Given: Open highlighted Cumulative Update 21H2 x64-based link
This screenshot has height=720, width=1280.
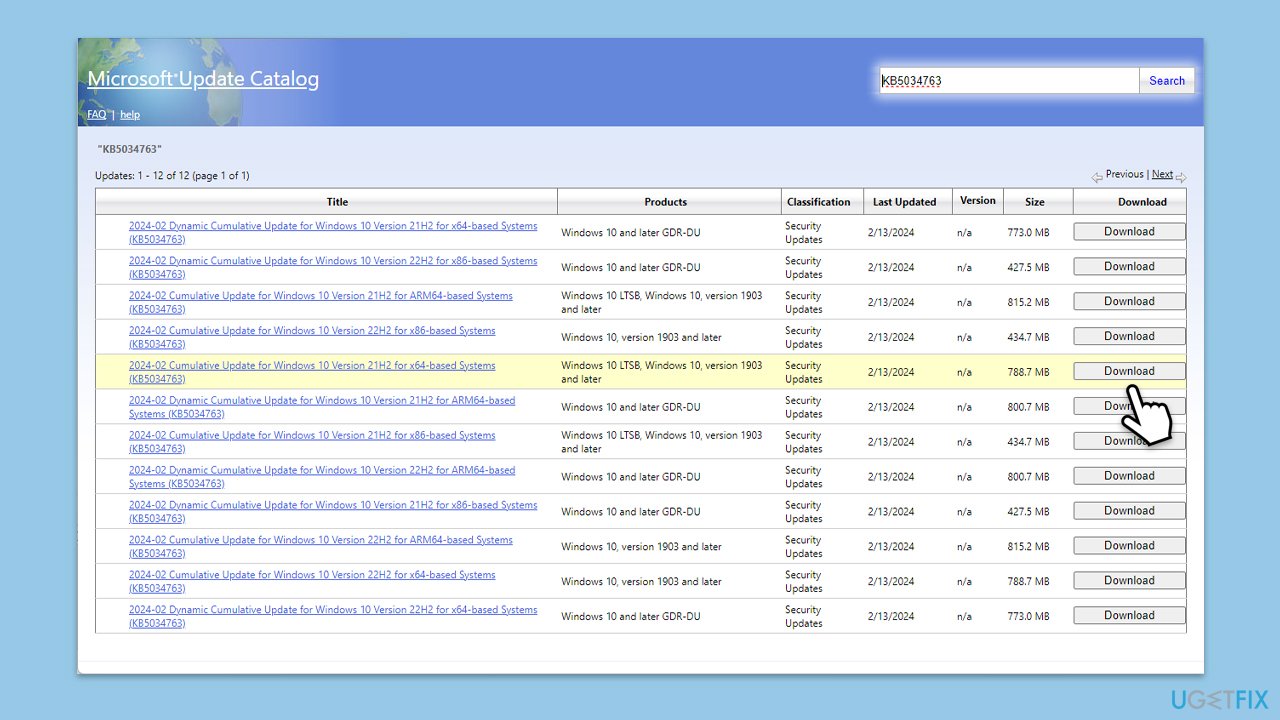Looking at the screenshot, I should [312, 373].
